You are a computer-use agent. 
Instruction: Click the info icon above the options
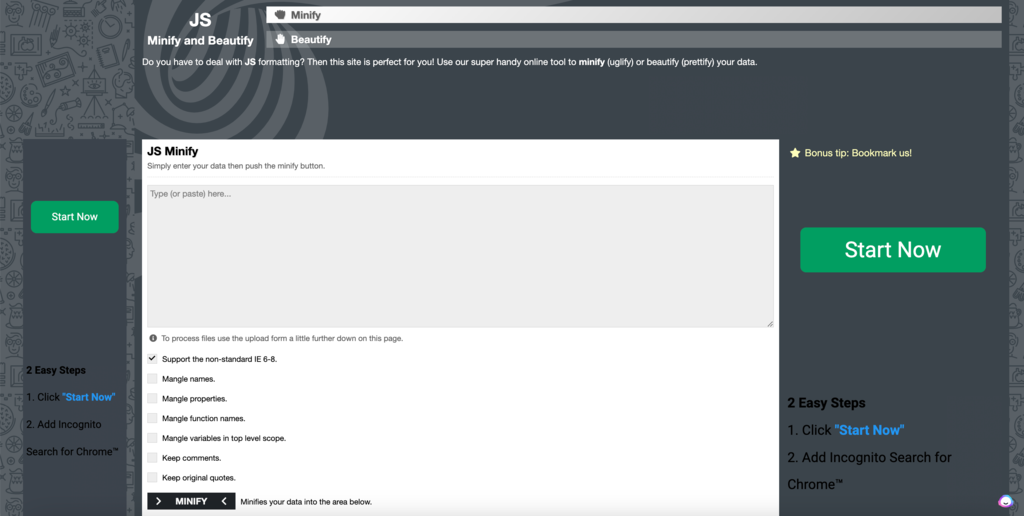pyautogui.click(x=153, y=338)
